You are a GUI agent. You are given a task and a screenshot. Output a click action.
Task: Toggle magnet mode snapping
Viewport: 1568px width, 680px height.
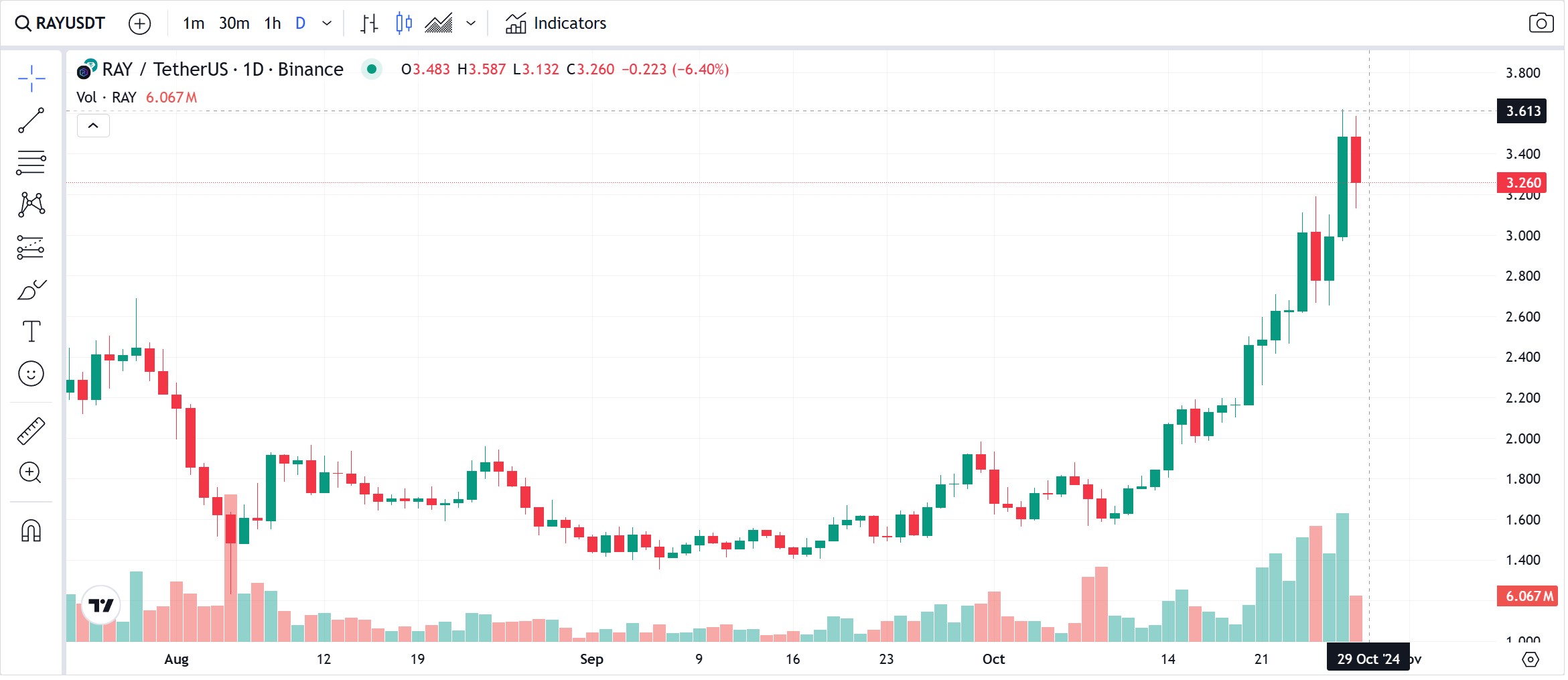click(31, 531)
